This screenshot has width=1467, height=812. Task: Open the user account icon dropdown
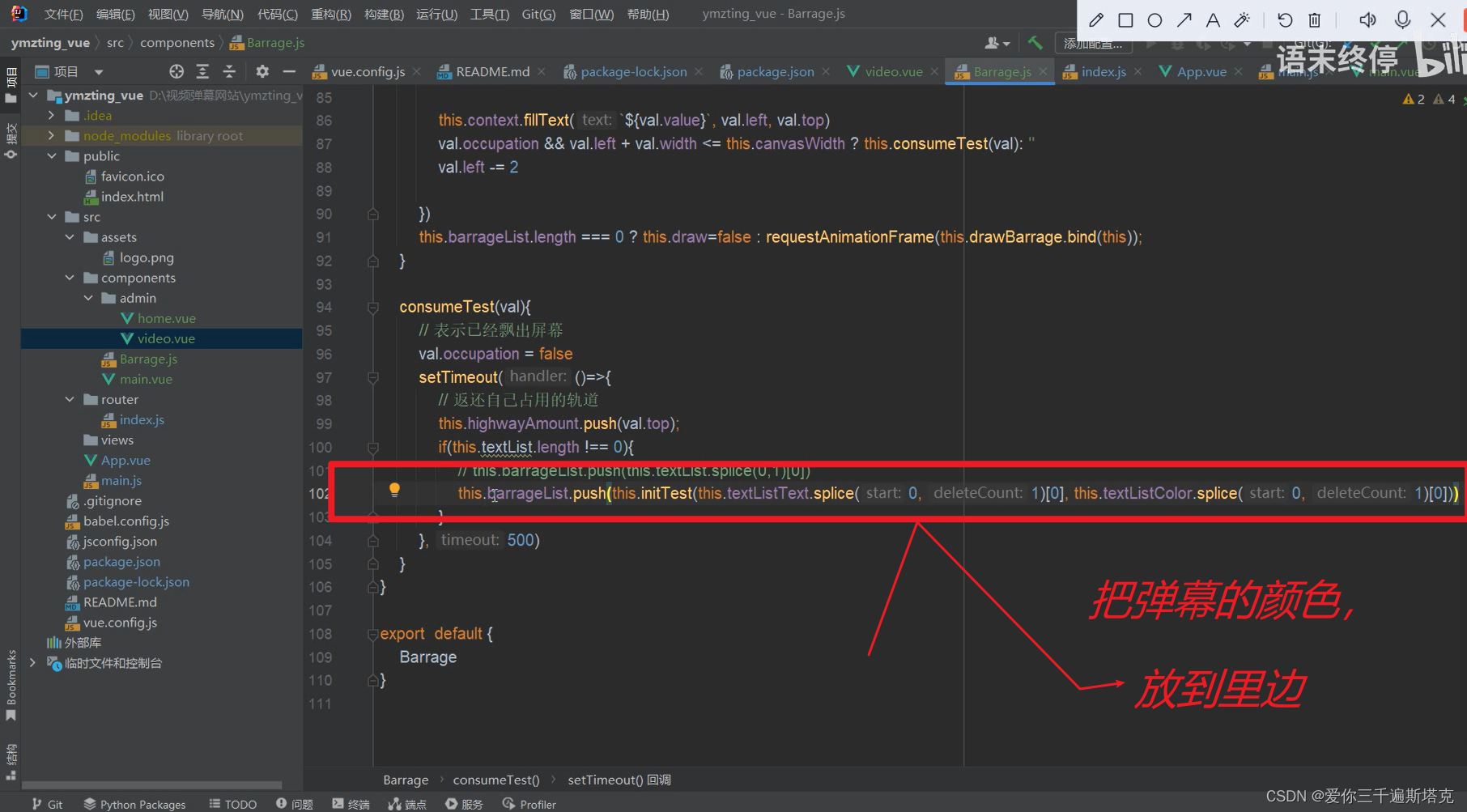tap(997, 43)
